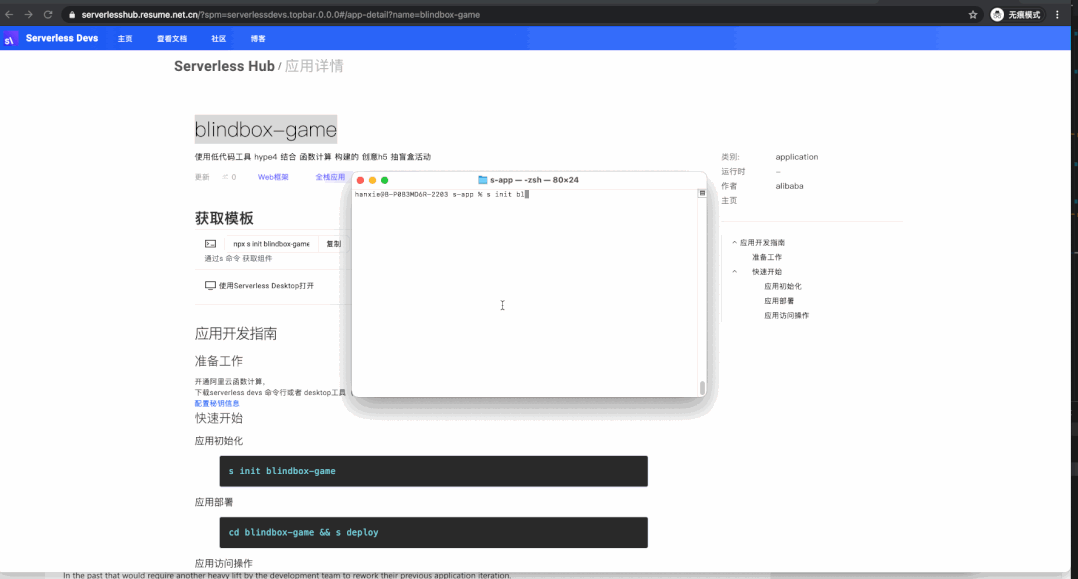1078x579 pixels.
Task: Click the terminal green zoom button
Action: (384, 180)
